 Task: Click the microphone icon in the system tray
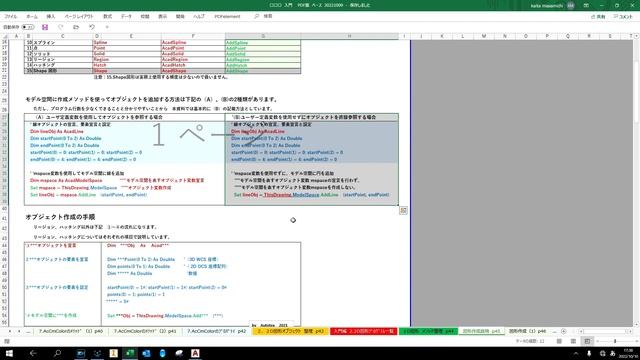(x=589, y=353)
